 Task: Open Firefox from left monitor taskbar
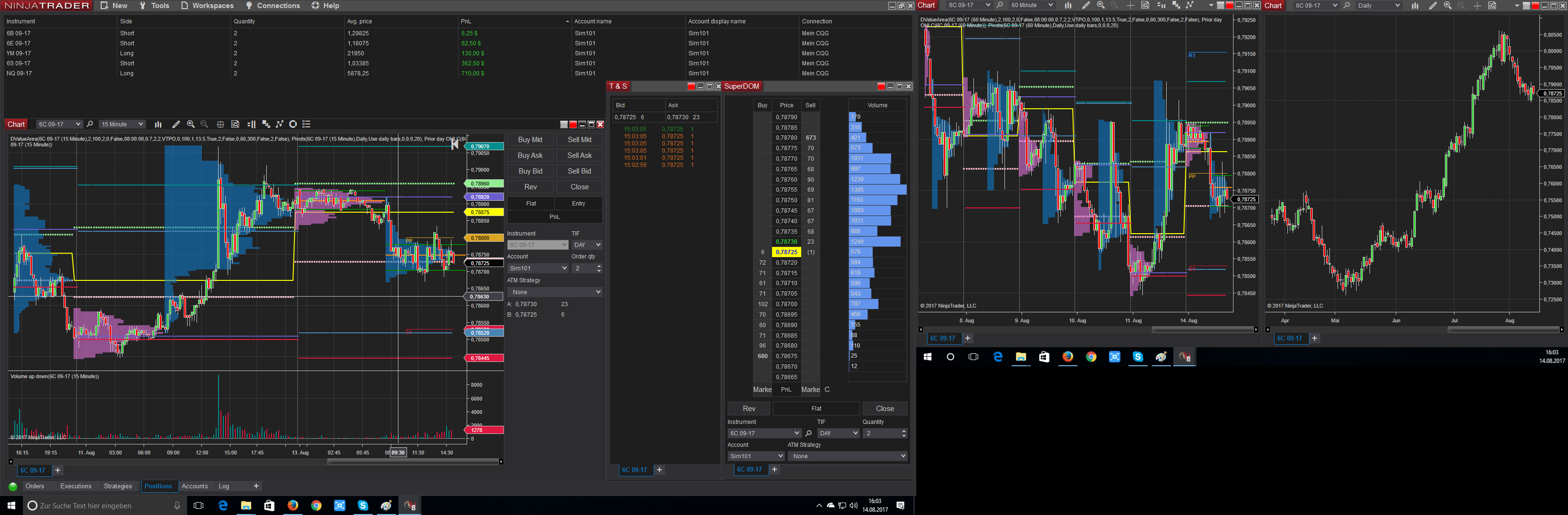pos(293,505)
